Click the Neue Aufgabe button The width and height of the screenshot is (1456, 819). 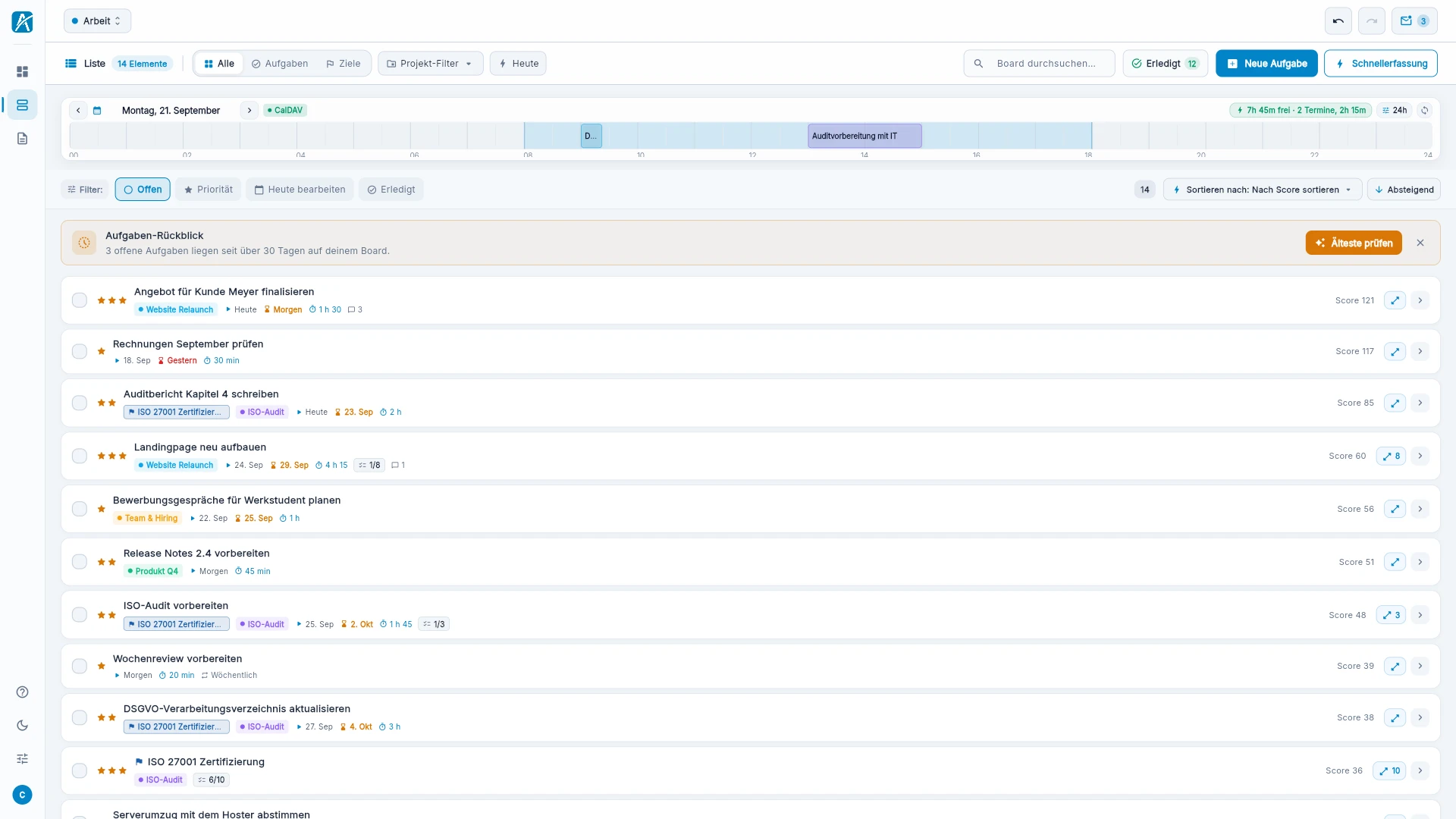coord(1266,64)
